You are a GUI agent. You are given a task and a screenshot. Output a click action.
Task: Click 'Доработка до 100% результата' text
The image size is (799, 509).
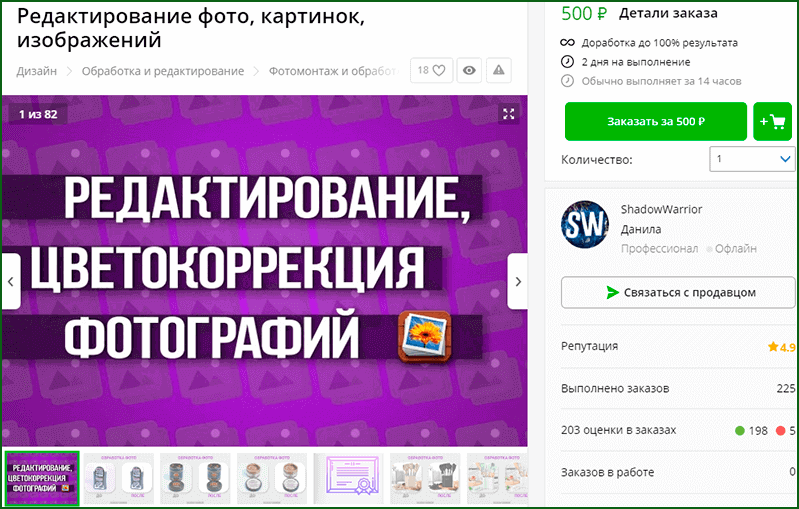(659, 43)
